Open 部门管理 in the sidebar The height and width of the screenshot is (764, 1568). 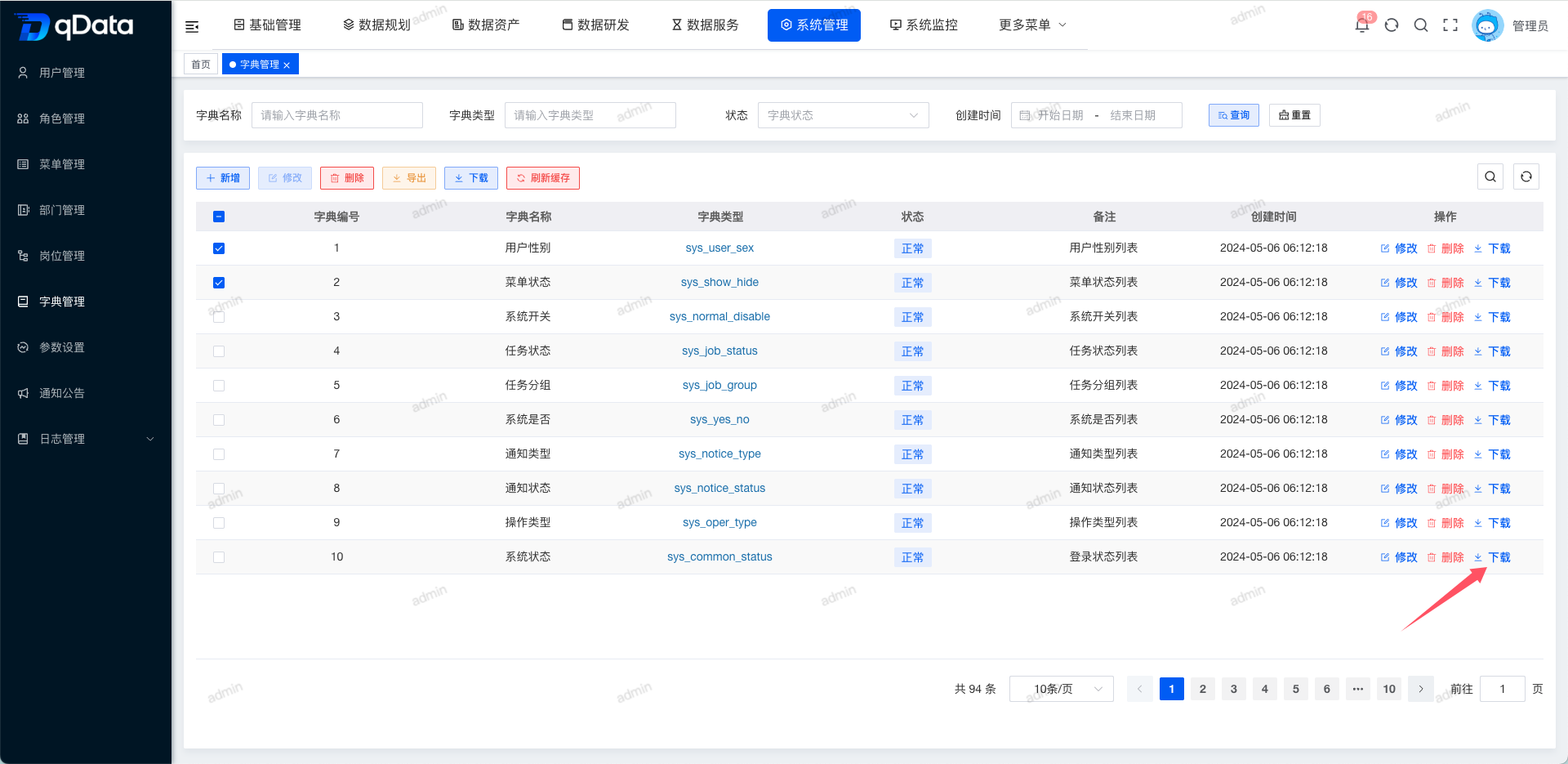(x=62, y=210)
